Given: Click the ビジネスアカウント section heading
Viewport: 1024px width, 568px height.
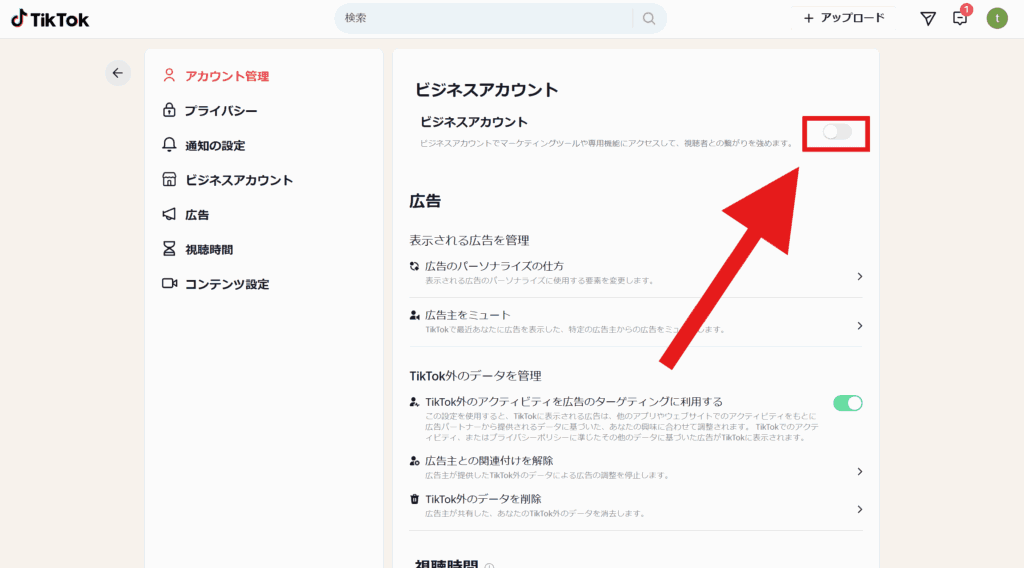Looking at the screenshot, I should tap(487, 89).
